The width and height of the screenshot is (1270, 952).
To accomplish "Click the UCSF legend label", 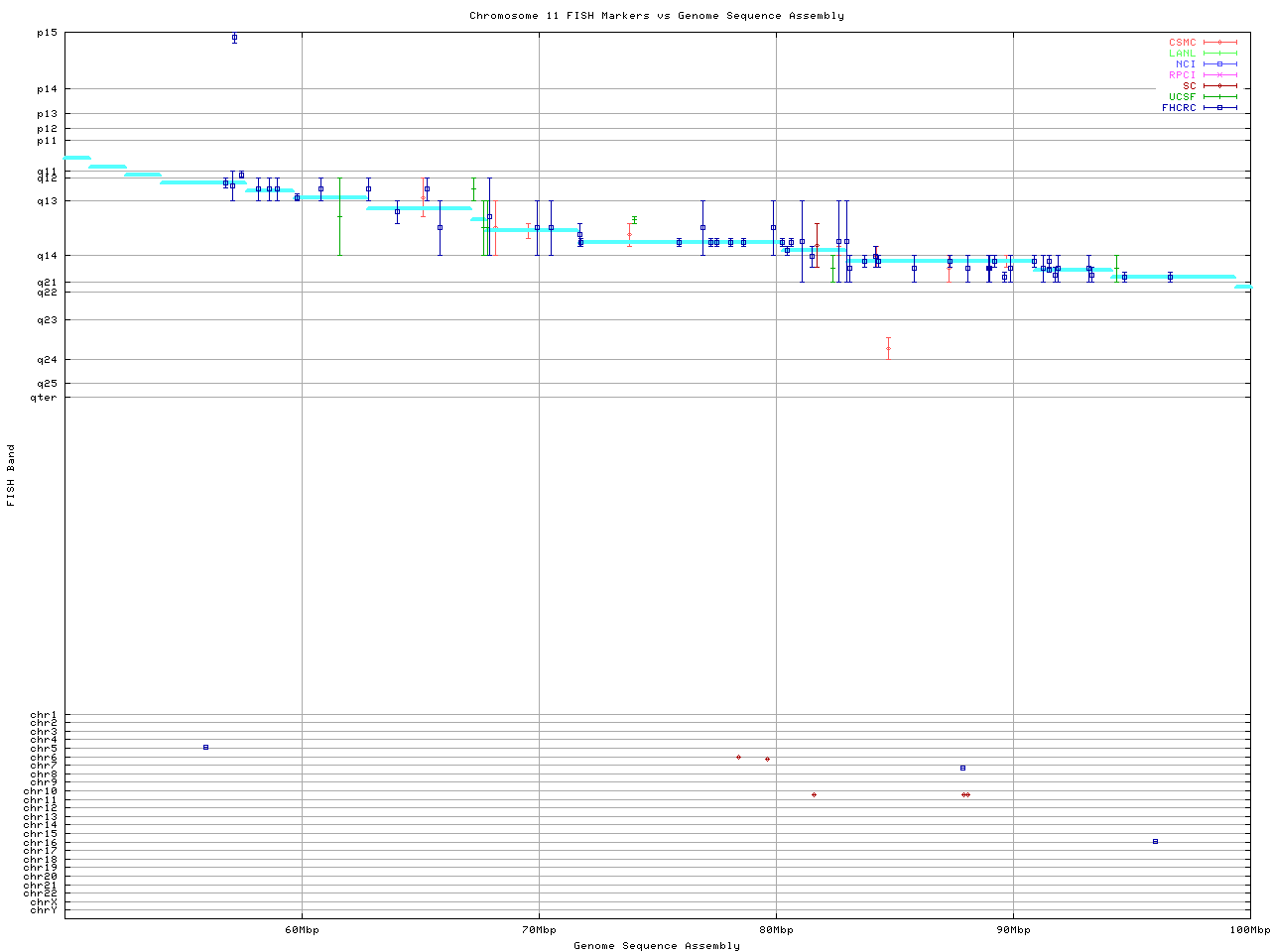I will [1182, 97].
